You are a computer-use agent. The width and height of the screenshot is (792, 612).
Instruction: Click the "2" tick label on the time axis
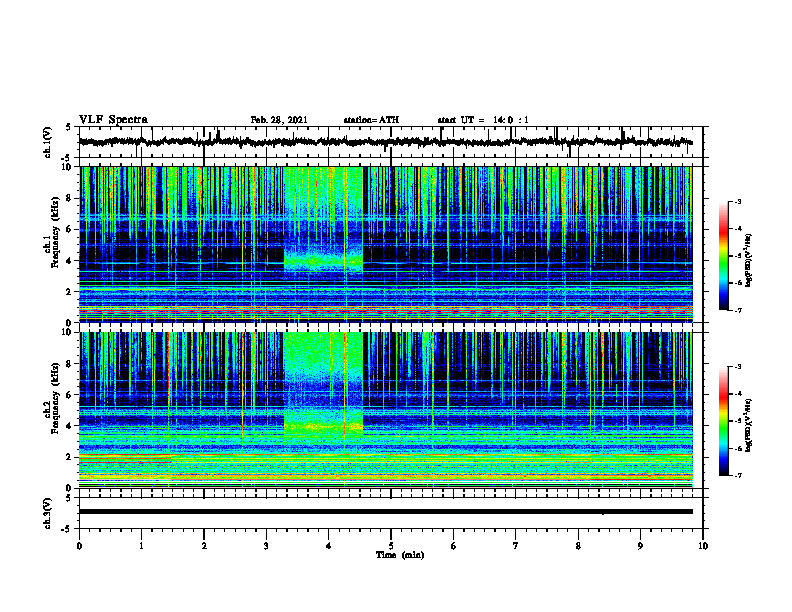(x=204, y=546)
